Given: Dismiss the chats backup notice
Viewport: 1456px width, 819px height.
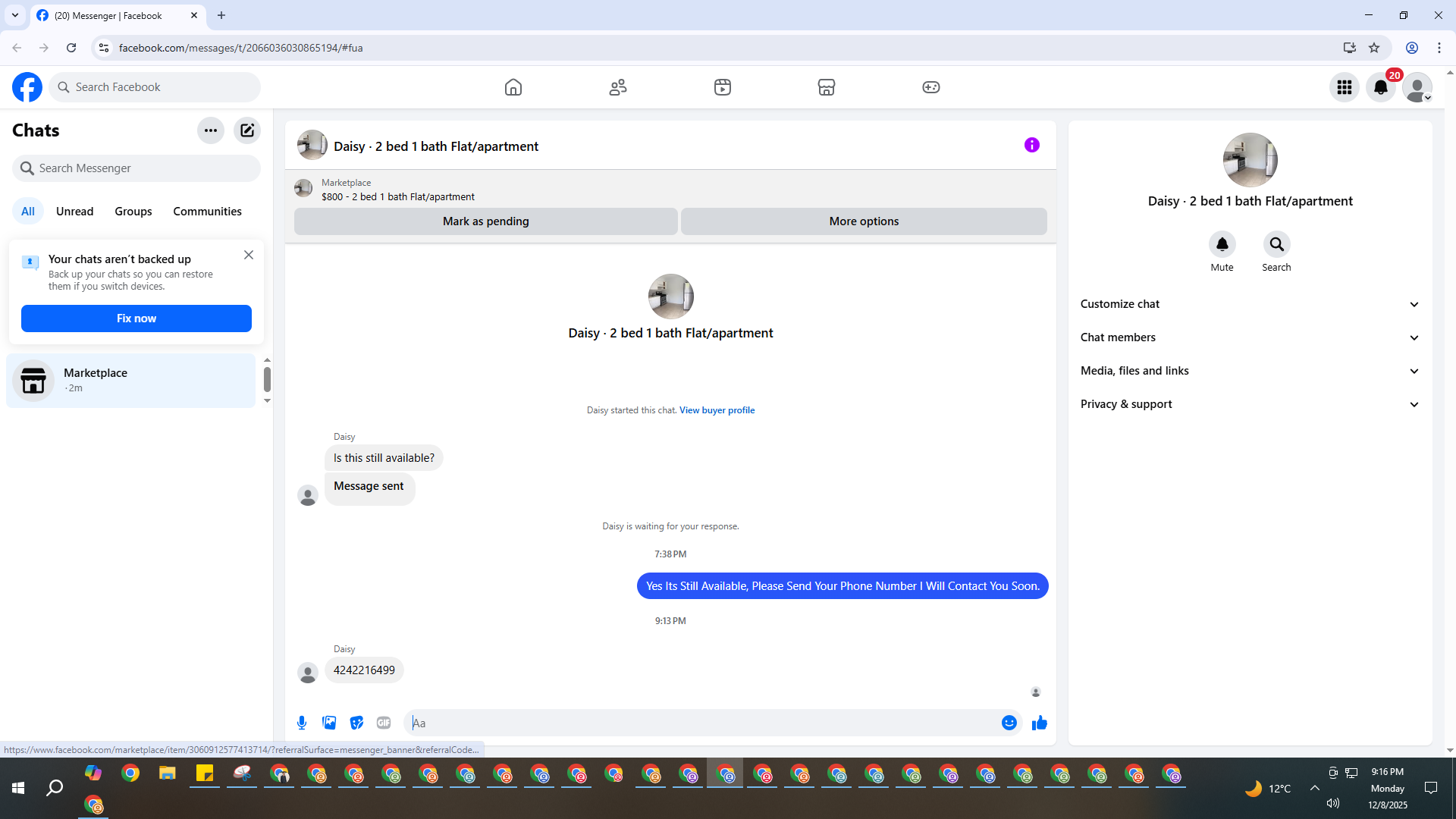Looking at the screenshot, I should pos(249,255).
